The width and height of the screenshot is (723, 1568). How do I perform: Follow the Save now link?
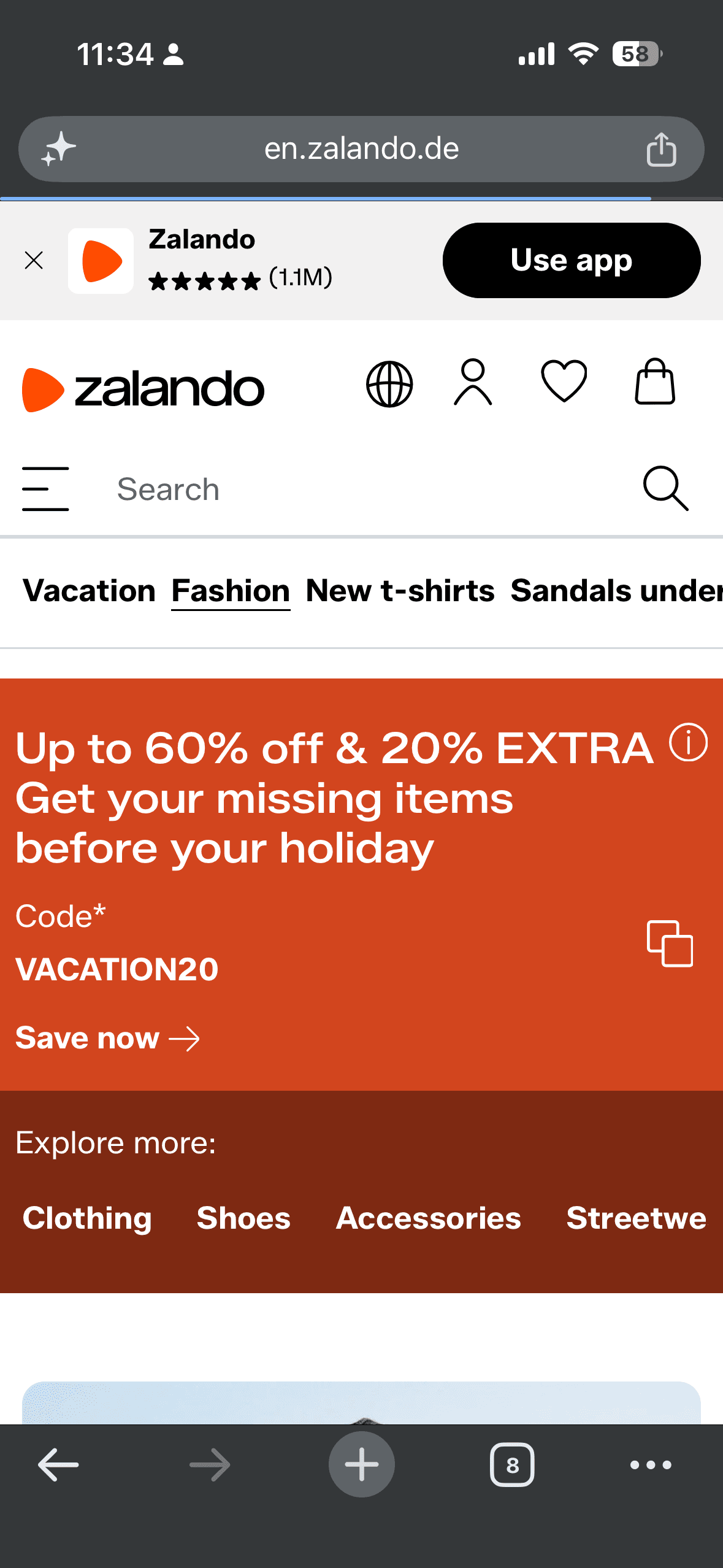pyautogui.click(x=107, y=1038)
